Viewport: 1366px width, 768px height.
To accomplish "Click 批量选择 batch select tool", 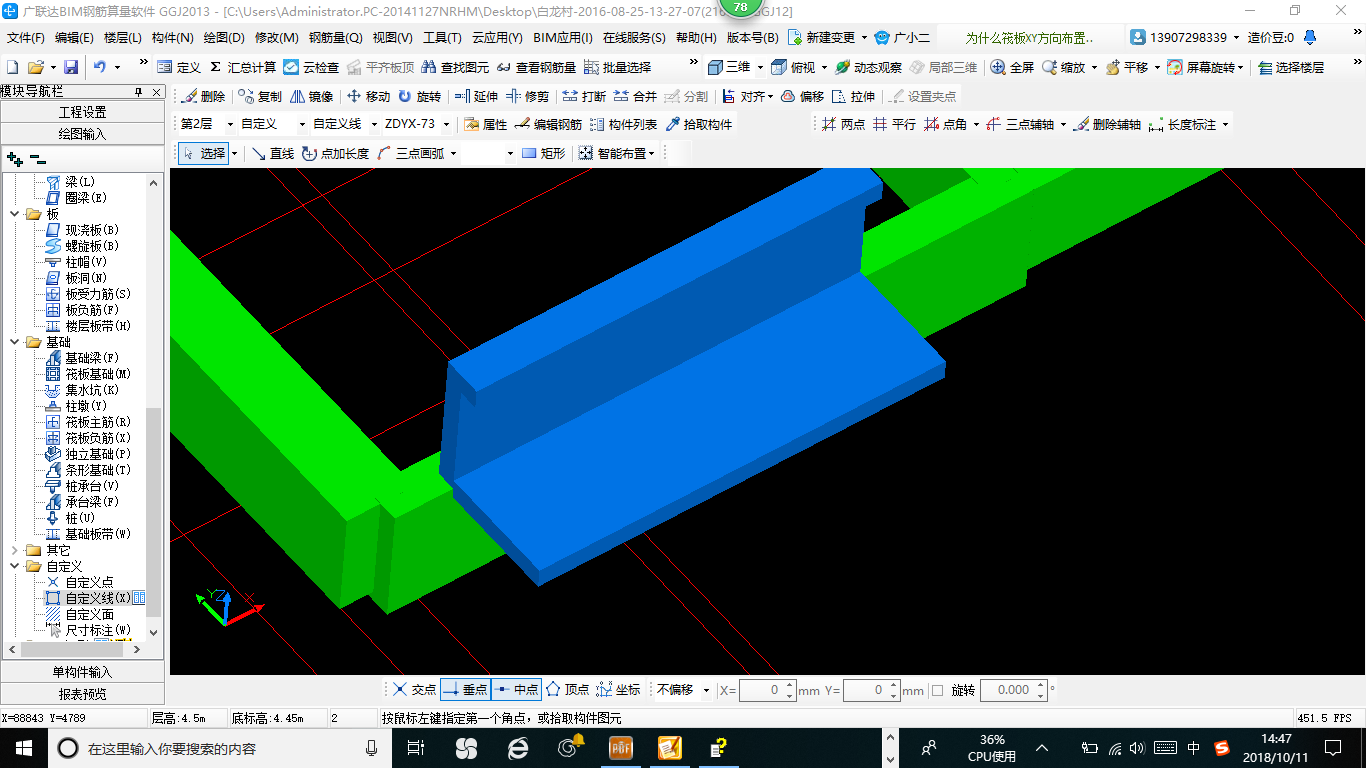I will coord(617,67).
